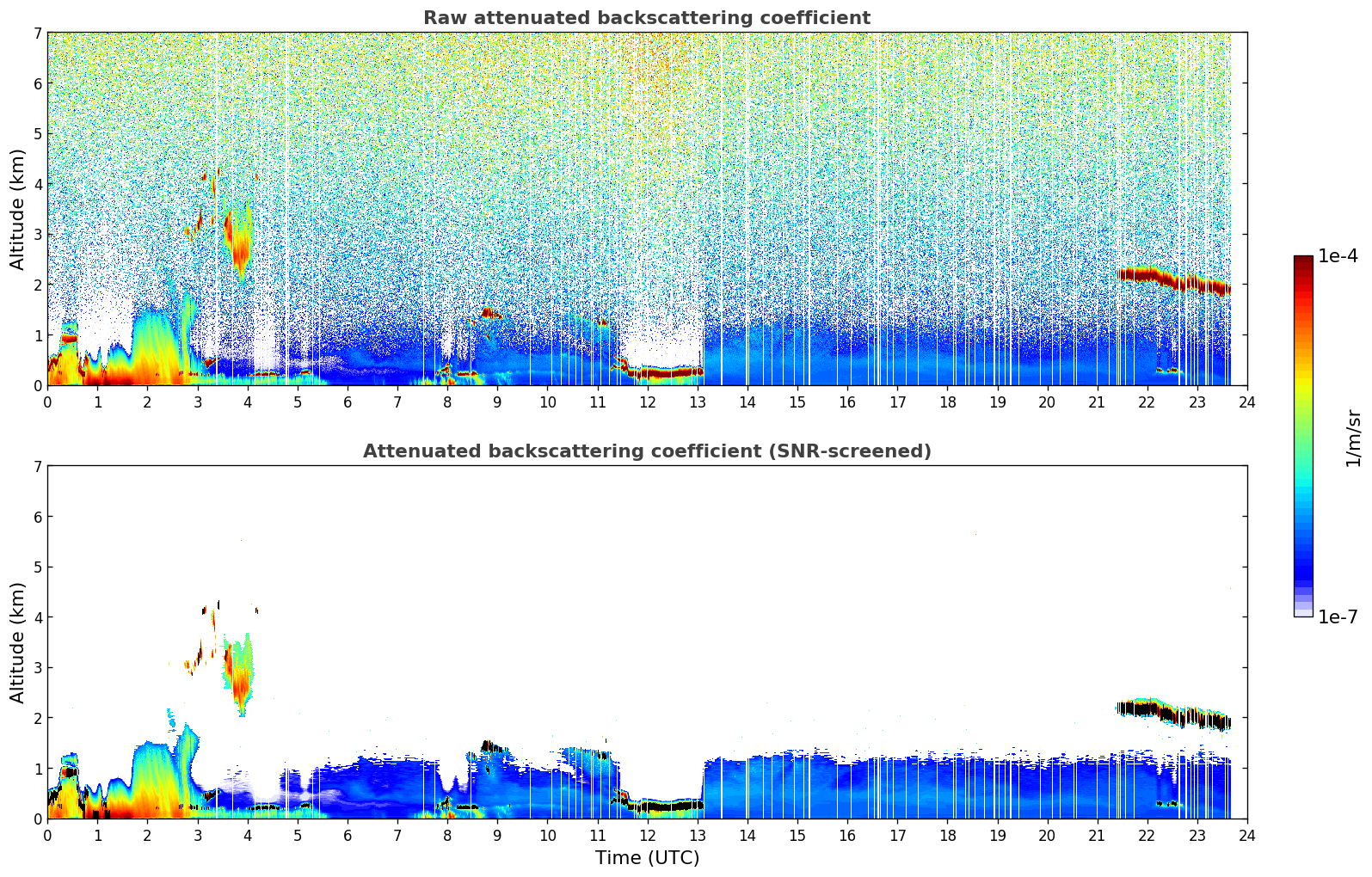
Task: Click the 1e-4 colorbar maximum label
Action: (x=1338, y=256)
